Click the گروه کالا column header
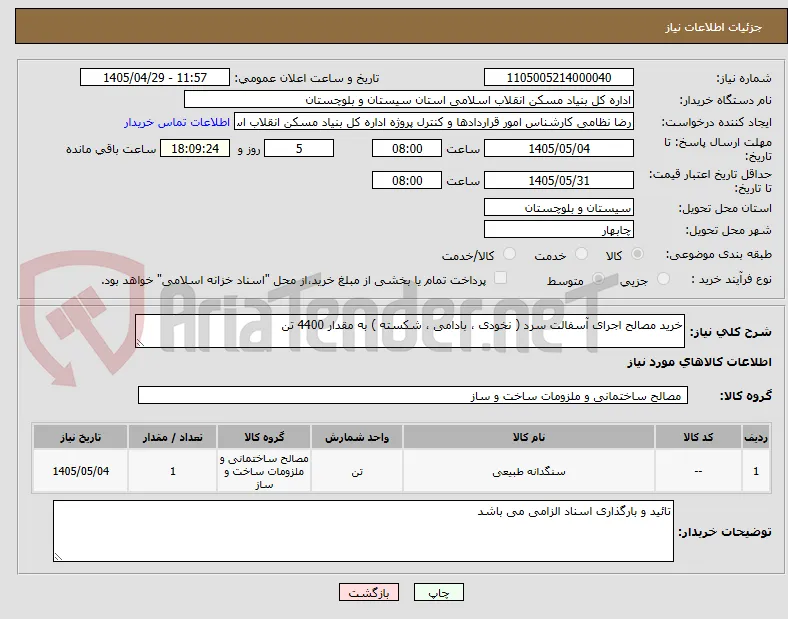This screenshot has width=788, height=619. point(264,437)
